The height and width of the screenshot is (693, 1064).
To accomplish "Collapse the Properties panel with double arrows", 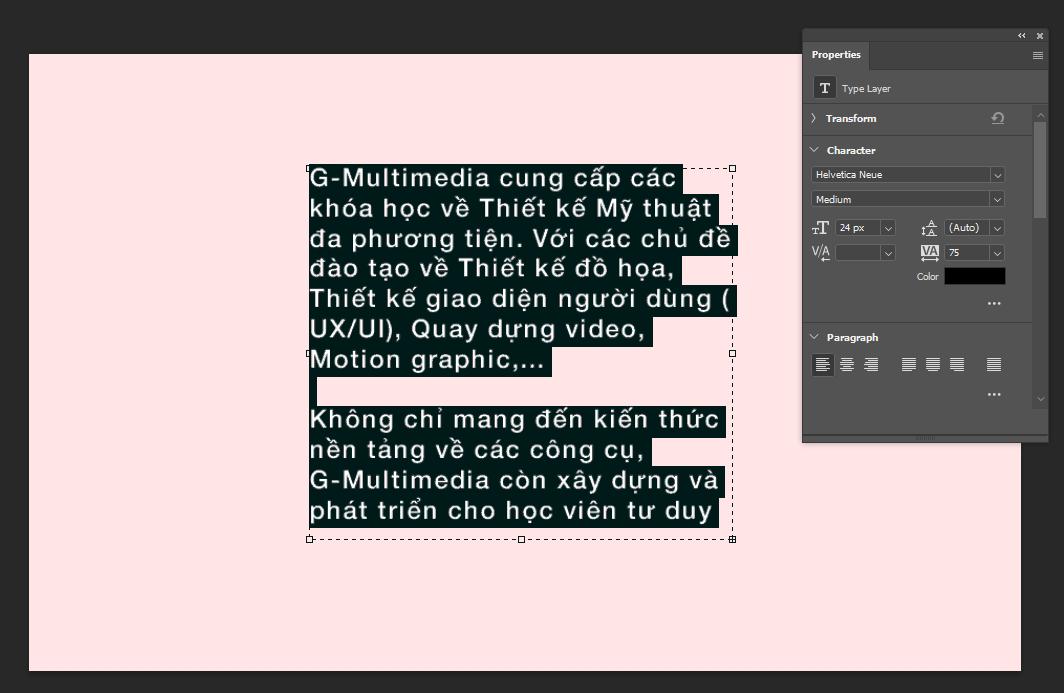I will click(1020, 35).
